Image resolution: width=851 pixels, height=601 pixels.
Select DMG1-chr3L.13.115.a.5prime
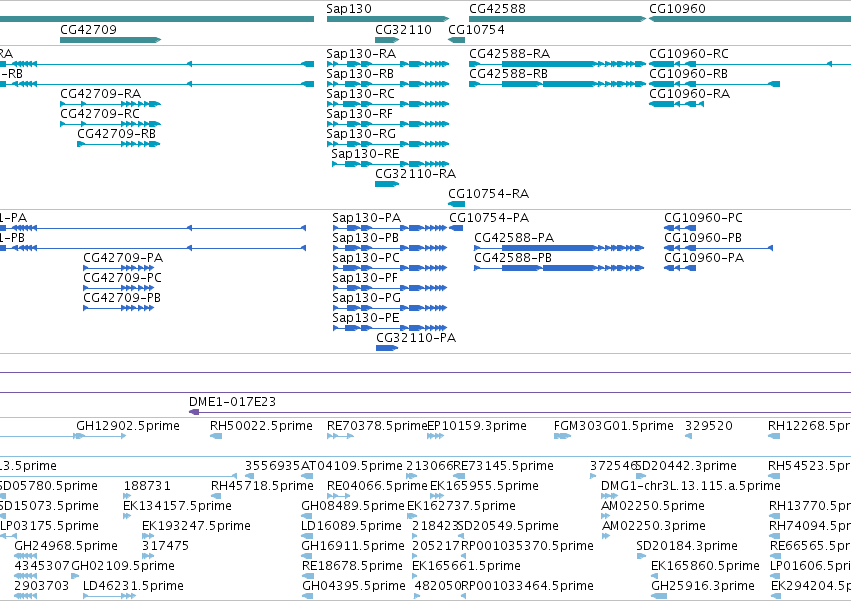pos(690,486)
